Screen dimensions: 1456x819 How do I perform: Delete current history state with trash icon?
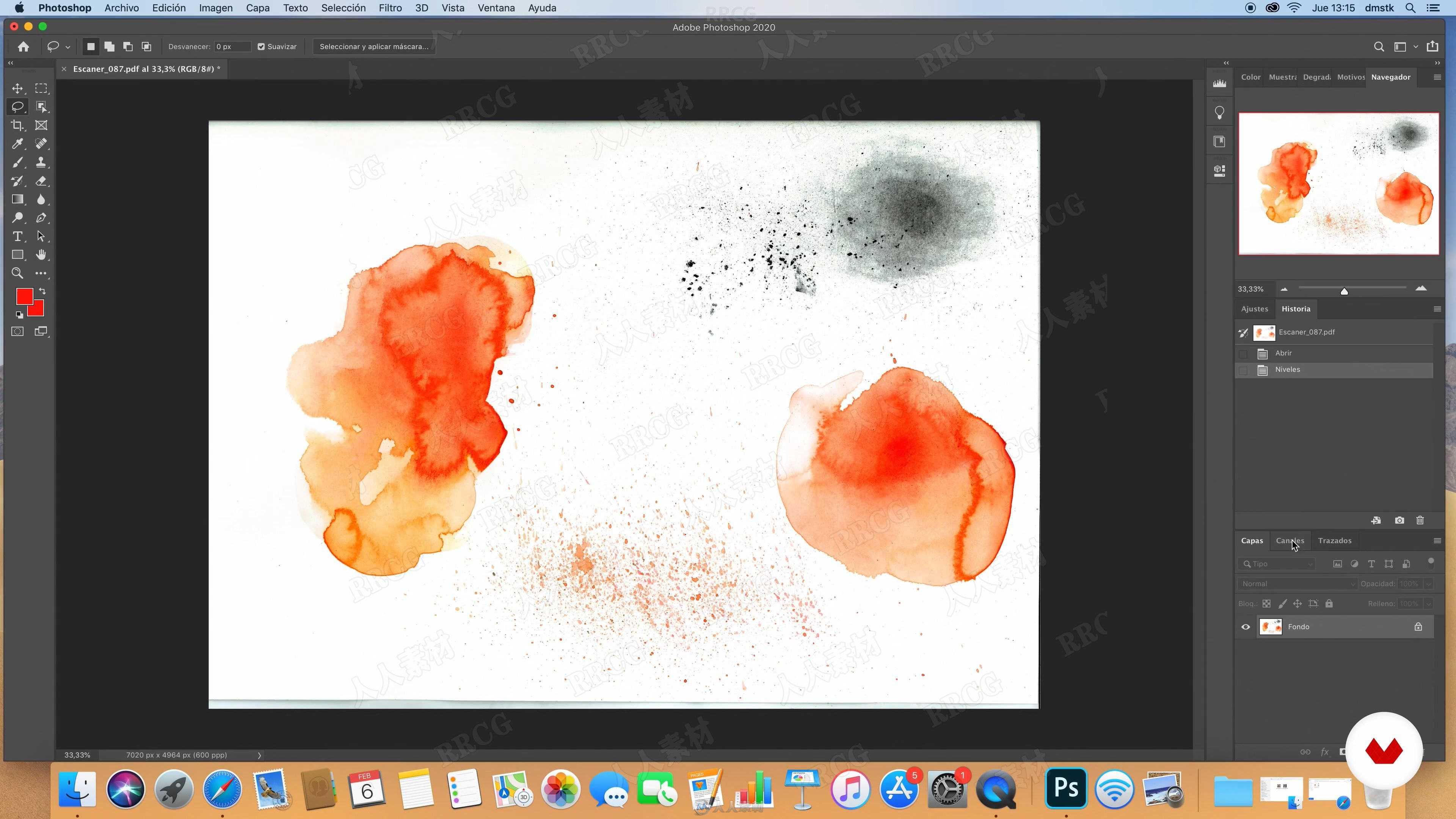pyautogui.click(x=1420, y=520)
